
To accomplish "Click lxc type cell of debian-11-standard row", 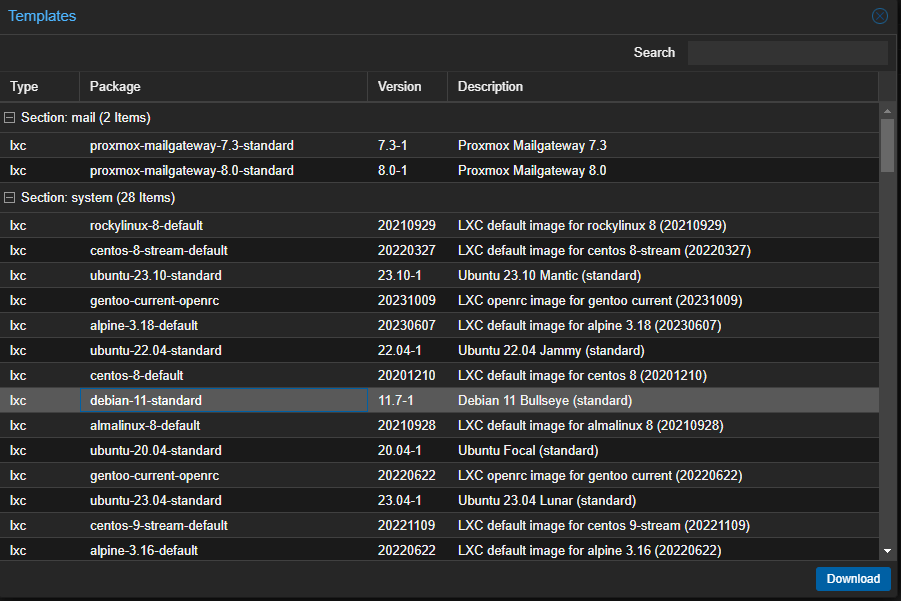I will coord(40,400).
